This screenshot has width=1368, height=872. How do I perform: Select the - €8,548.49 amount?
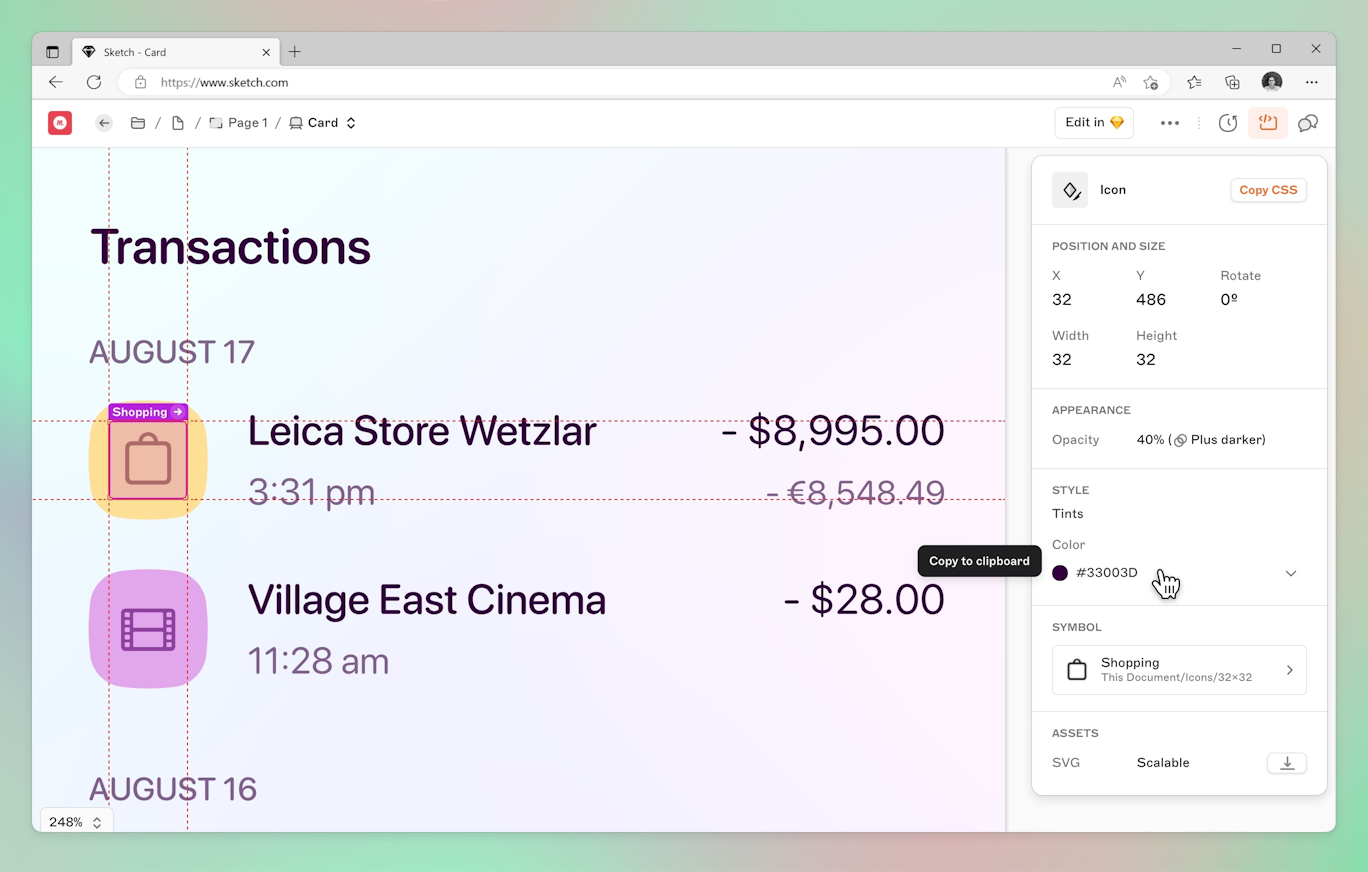[855, 492]
